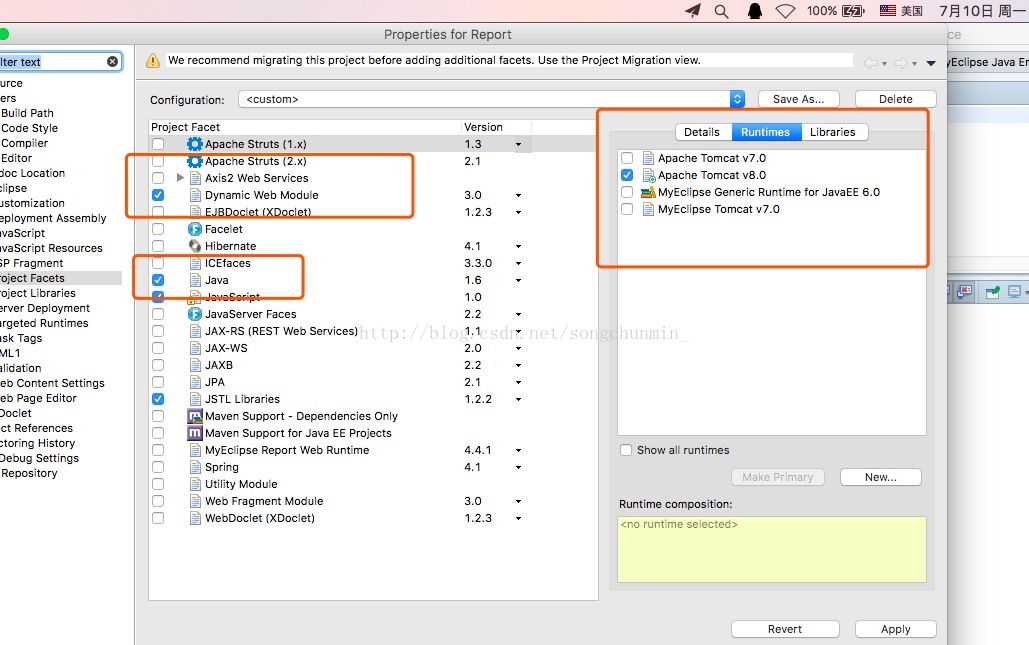
Task: Open the JSTL Libraries version dropdown
Action: tap(518, 400)
